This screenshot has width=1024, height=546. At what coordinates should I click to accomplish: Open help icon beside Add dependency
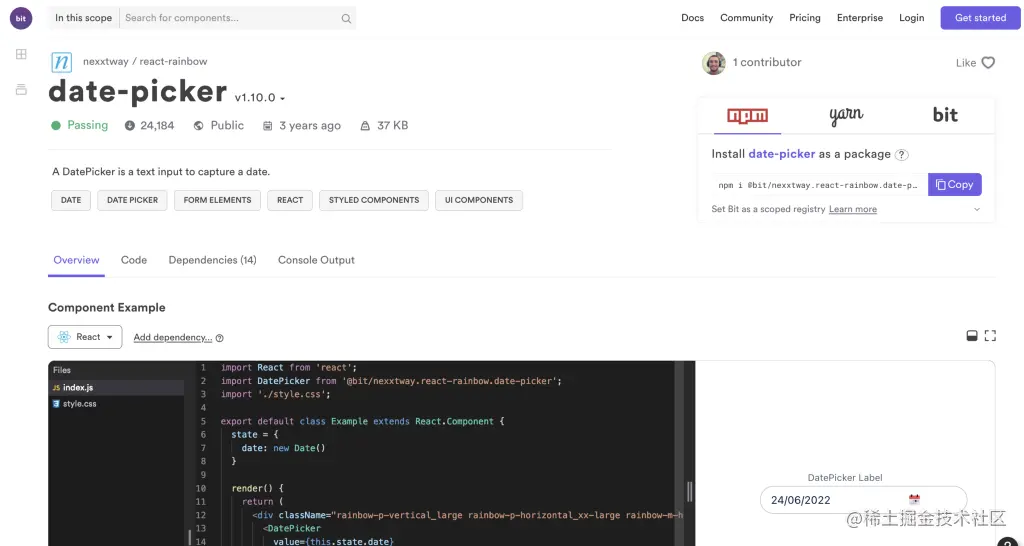(219, 338)
